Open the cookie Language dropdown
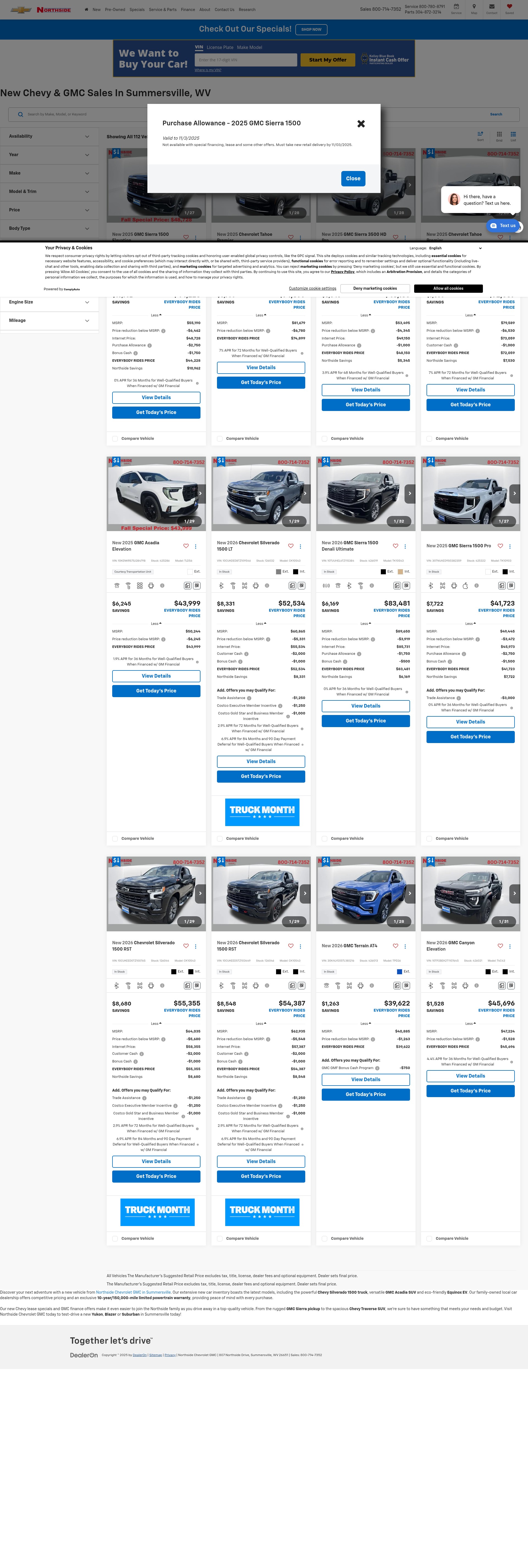The image size is (528, 1568). tap(455, 248)
